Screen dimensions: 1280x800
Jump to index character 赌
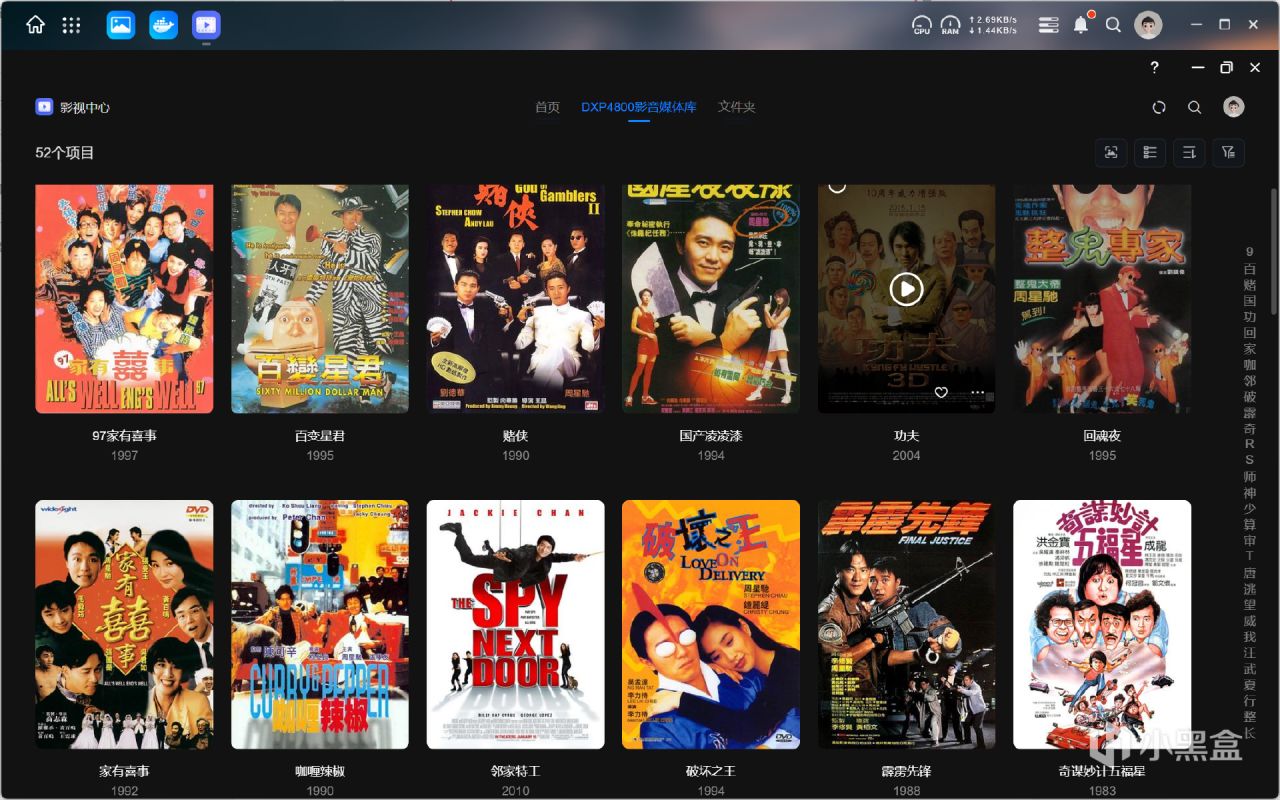[x=1249, y=284]
